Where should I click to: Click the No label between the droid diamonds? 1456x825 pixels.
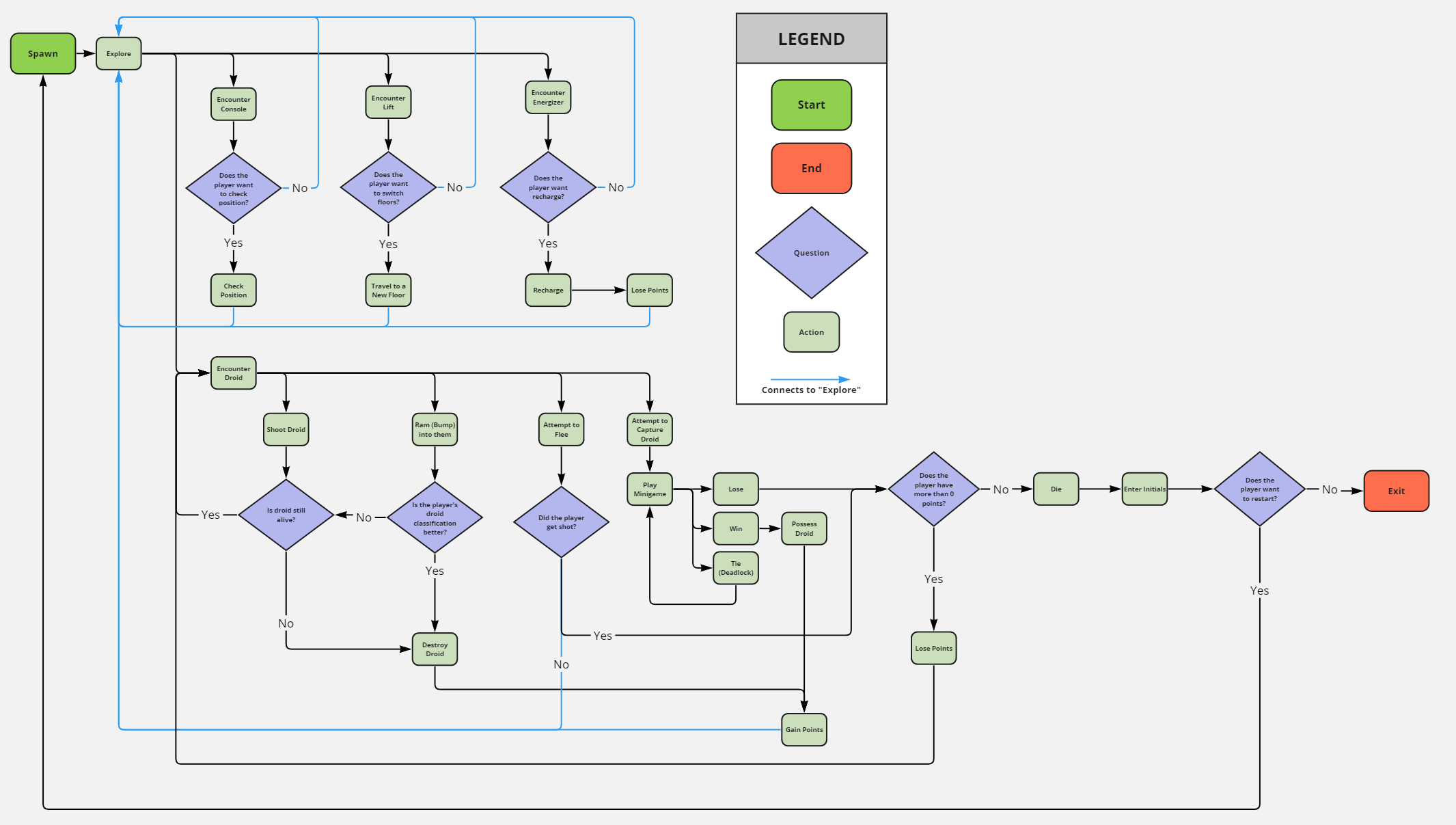click(364, 518)
